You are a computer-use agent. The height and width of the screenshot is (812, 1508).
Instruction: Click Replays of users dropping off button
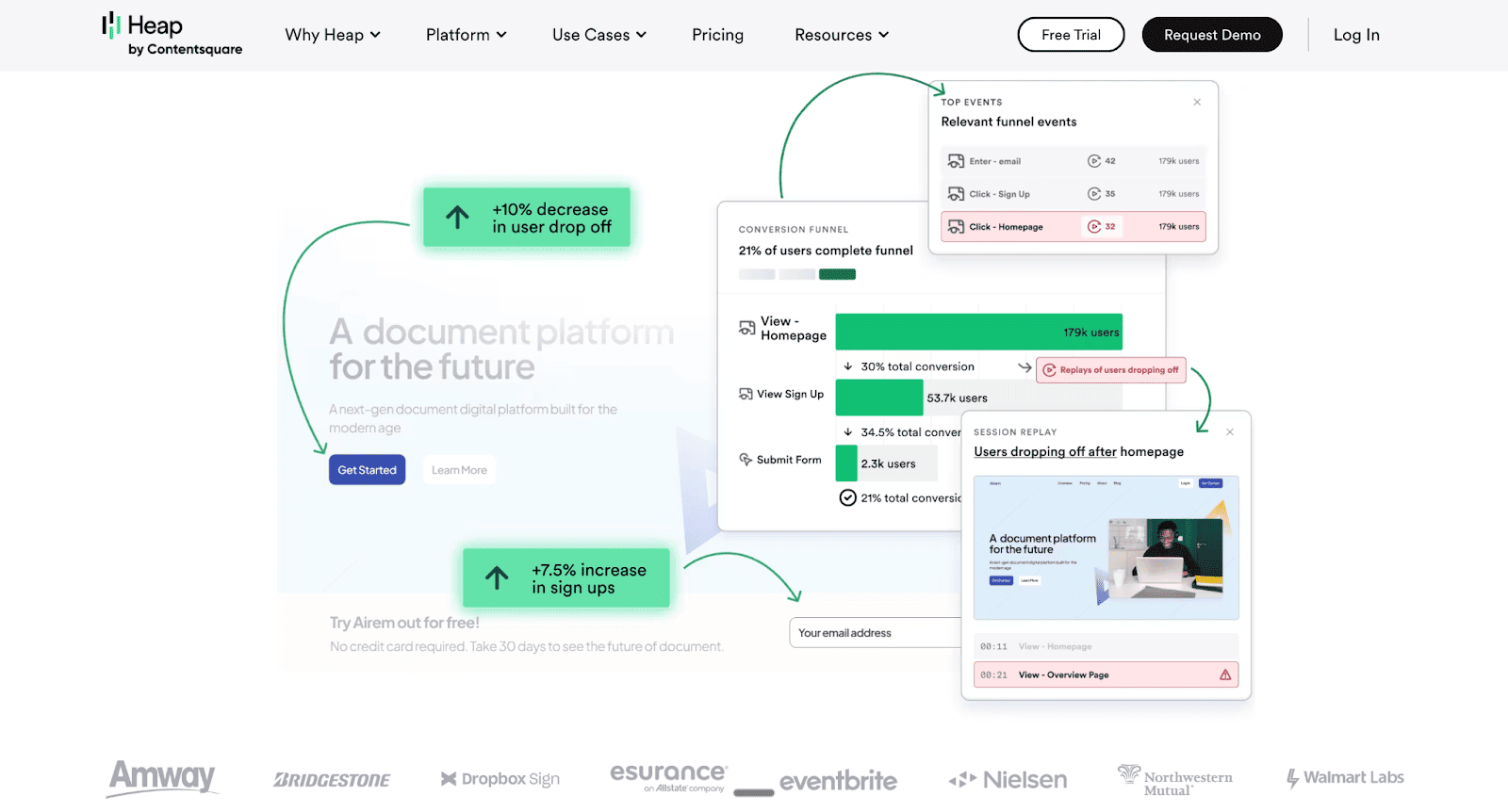tap(1111, 370)
